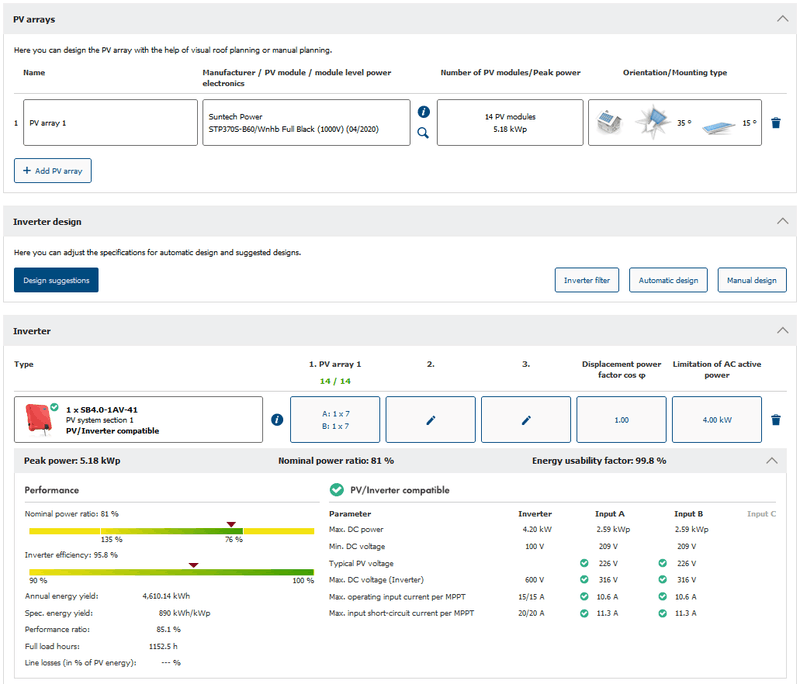Edit the third PV array assignment pencil
The height and width of the screenshot is (684, 800).
point(526,420)
